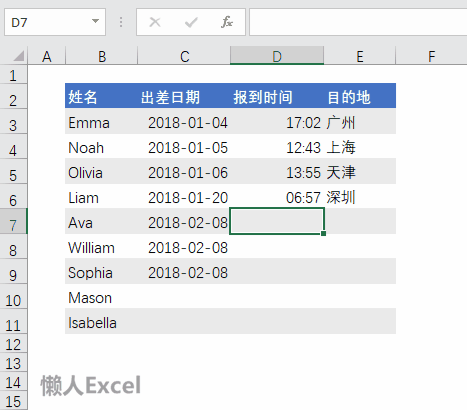Select row 2 header

tap(13, 96)
